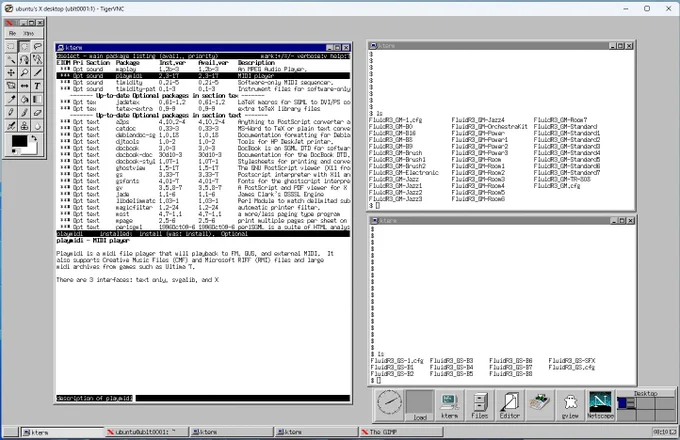Select the Flip tool
Screen dimensions: 680x440
click(24, 86)
